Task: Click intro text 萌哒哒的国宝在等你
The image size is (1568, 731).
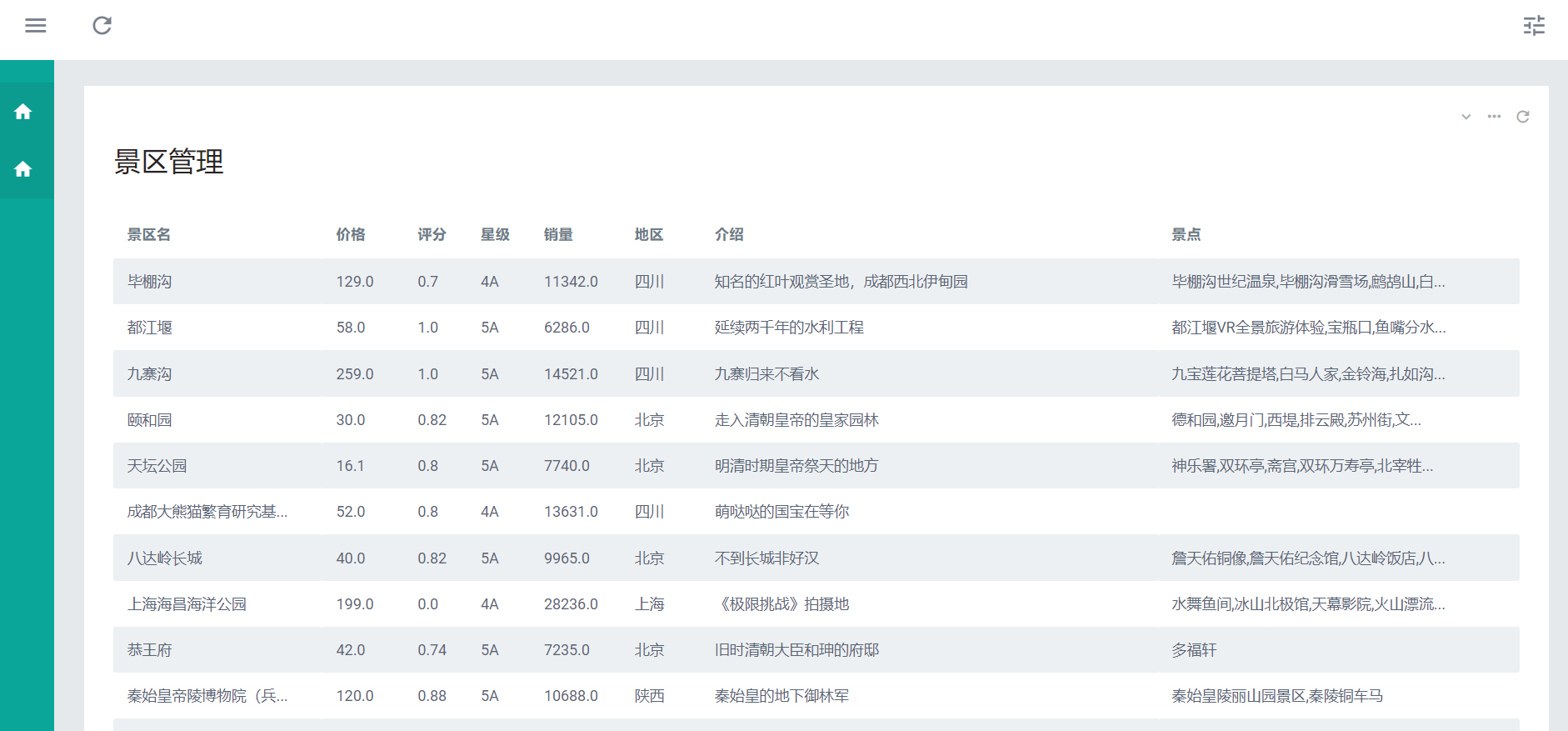Action: point(782,512)
